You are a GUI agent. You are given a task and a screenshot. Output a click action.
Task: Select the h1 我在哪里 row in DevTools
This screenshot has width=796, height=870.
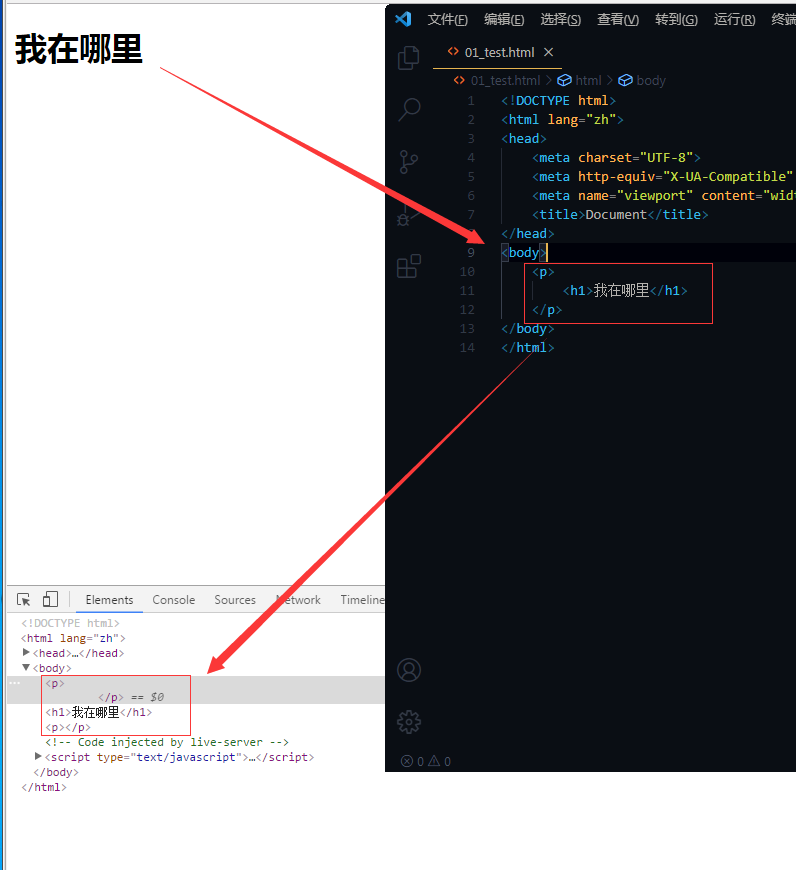tap(99, 712)
